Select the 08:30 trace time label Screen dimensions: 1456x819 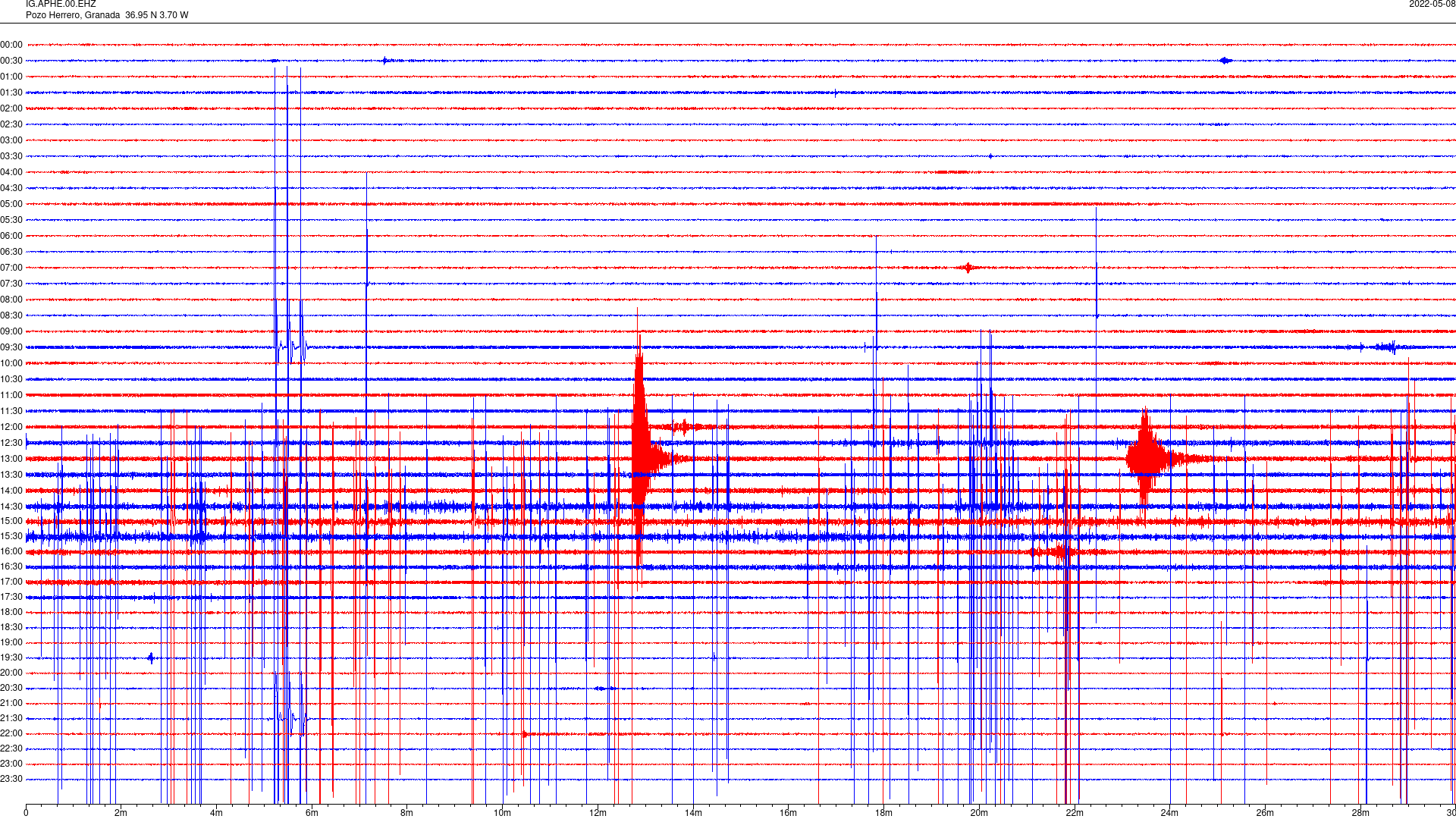[11, 315]
